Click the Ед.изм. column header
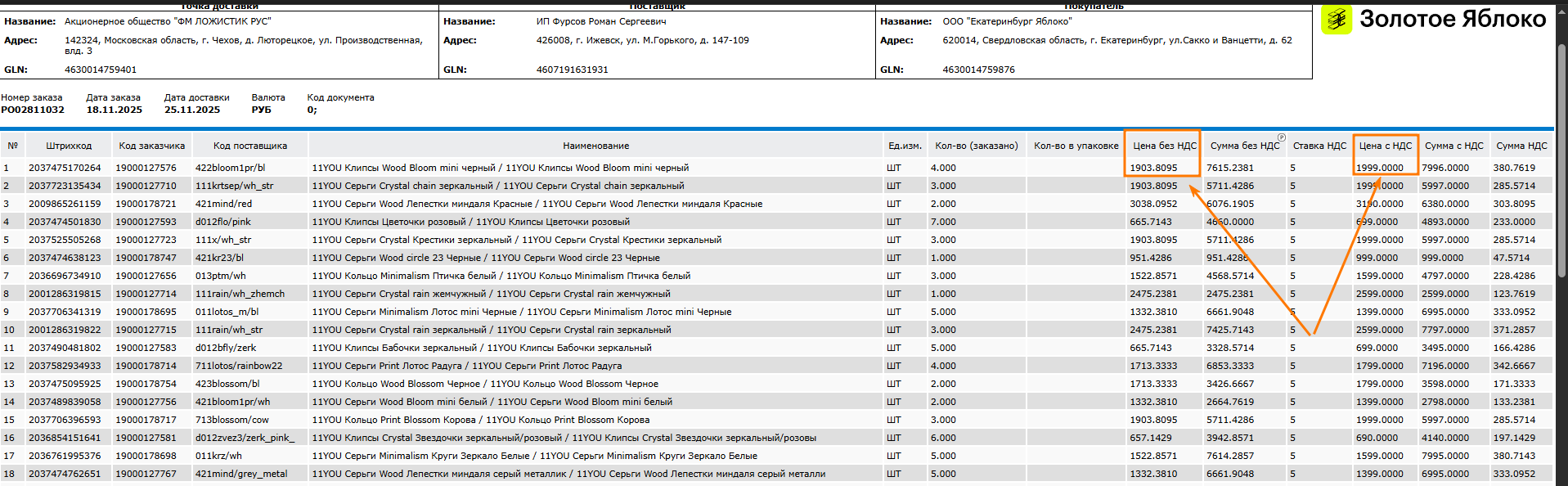The width and height of the screenshot is (1568, 486). 905,146
